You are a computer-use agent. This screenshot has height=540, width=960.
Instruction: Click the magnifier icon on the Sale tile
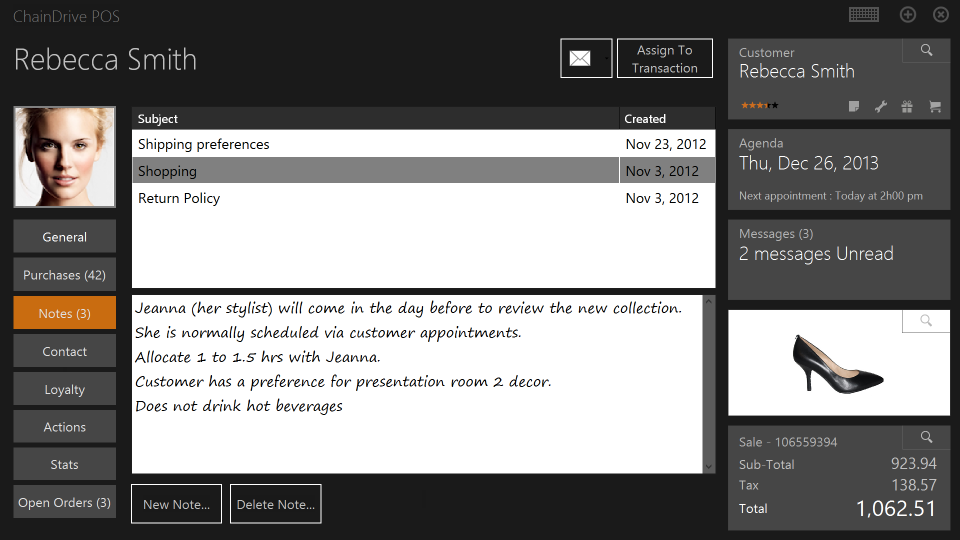point(926,437)
